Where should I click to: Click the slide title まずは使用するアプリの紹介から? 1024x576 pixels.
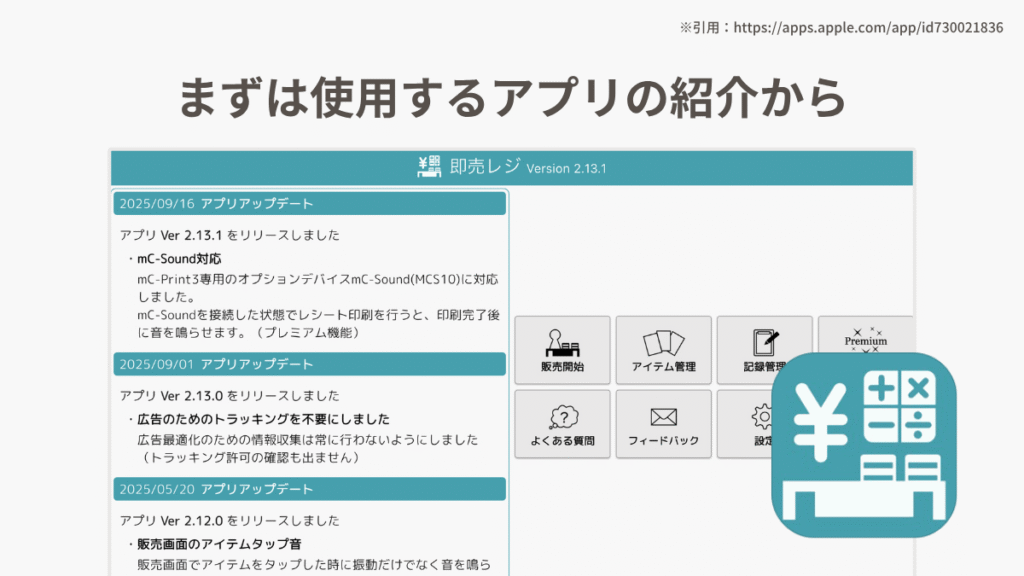(512, 97)
